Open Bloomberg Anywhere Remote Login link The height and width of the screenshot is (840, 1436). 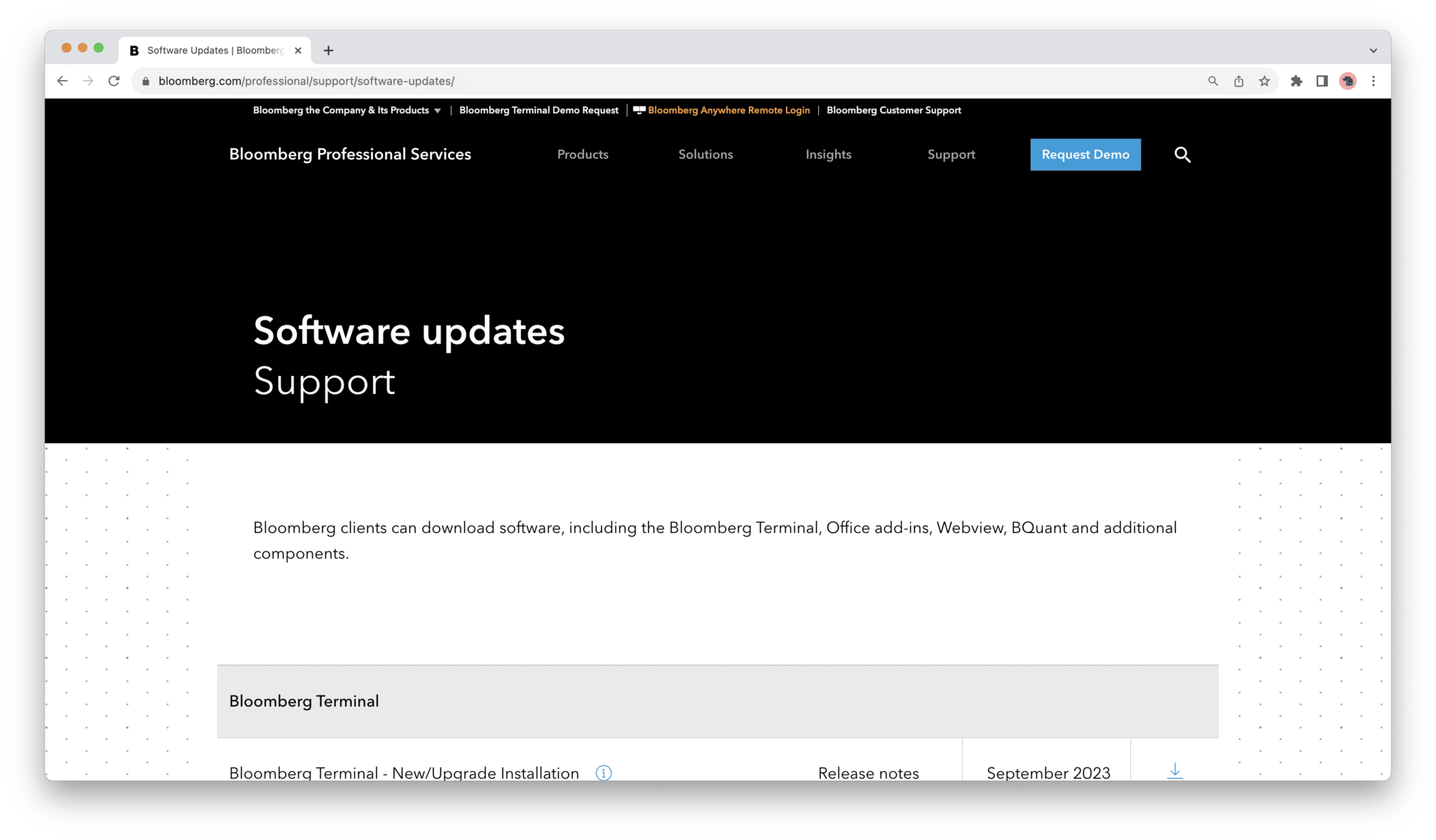click(728, 110)
